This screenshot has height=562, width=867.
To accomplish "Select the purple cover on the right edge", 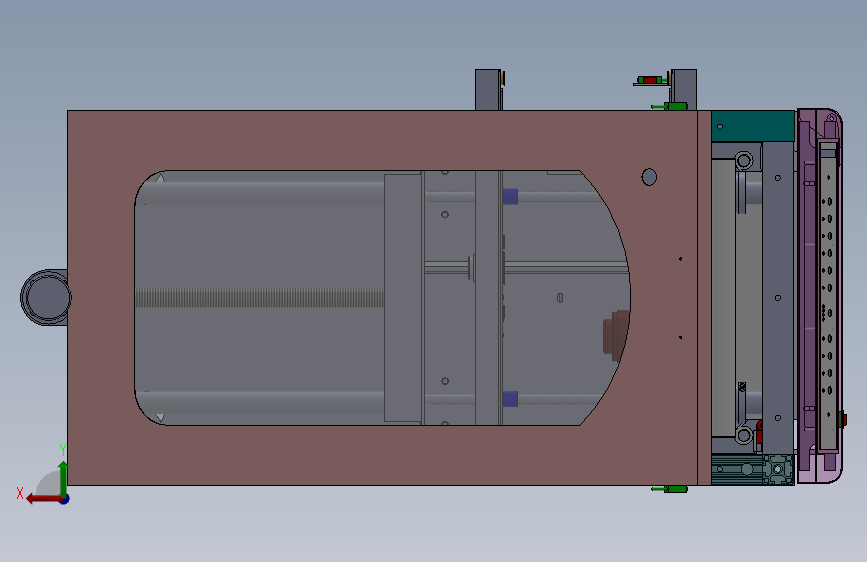I will pos(819,296).
